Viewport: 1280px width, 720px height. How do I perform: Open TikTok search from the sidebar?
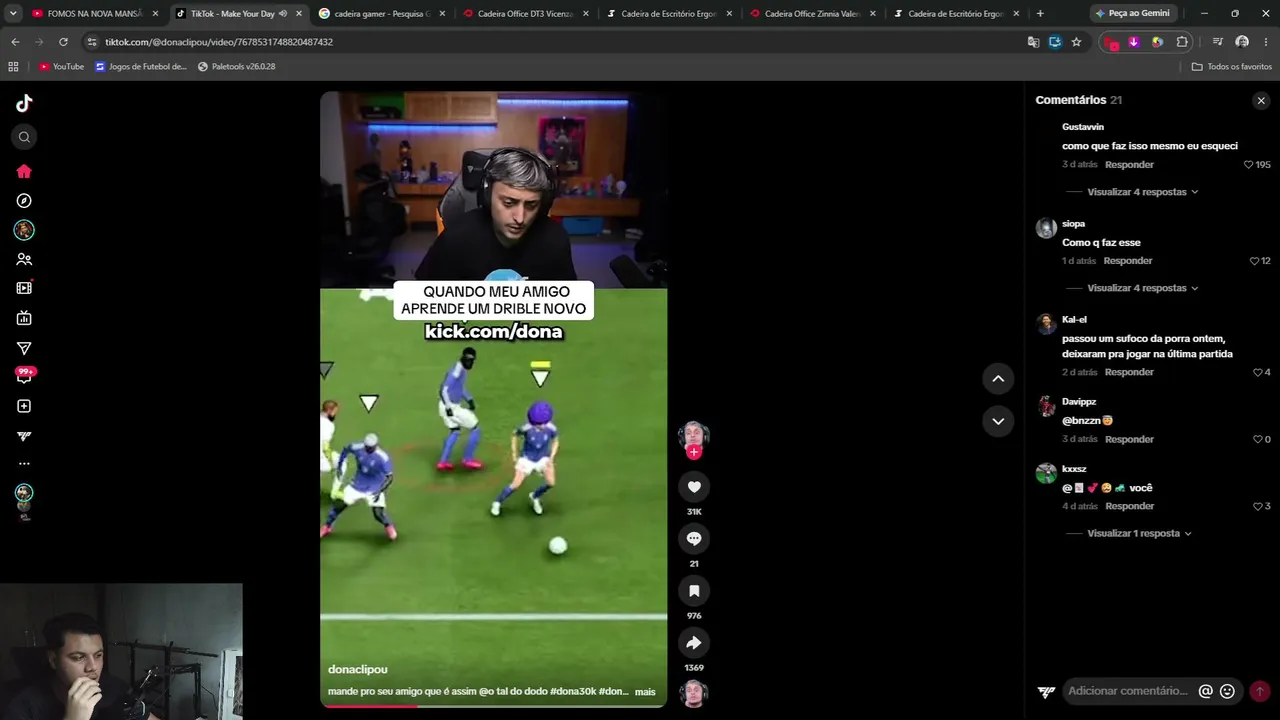24,137
